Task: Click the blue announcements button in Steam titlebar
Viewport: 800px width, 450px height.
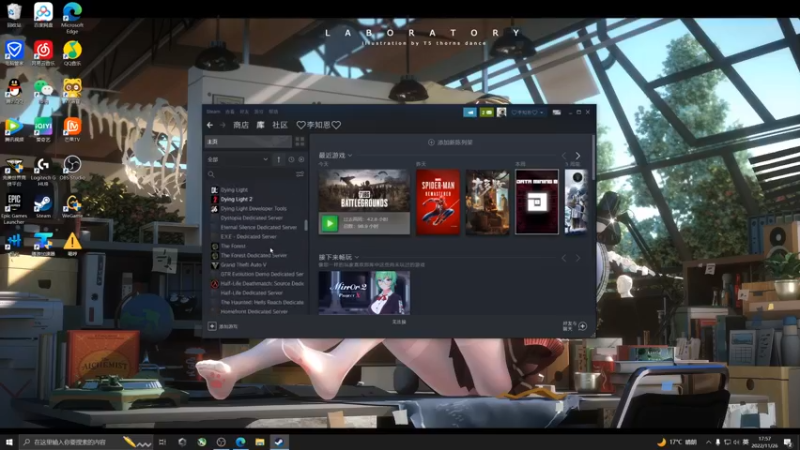Action: click(x=470, y=112)
